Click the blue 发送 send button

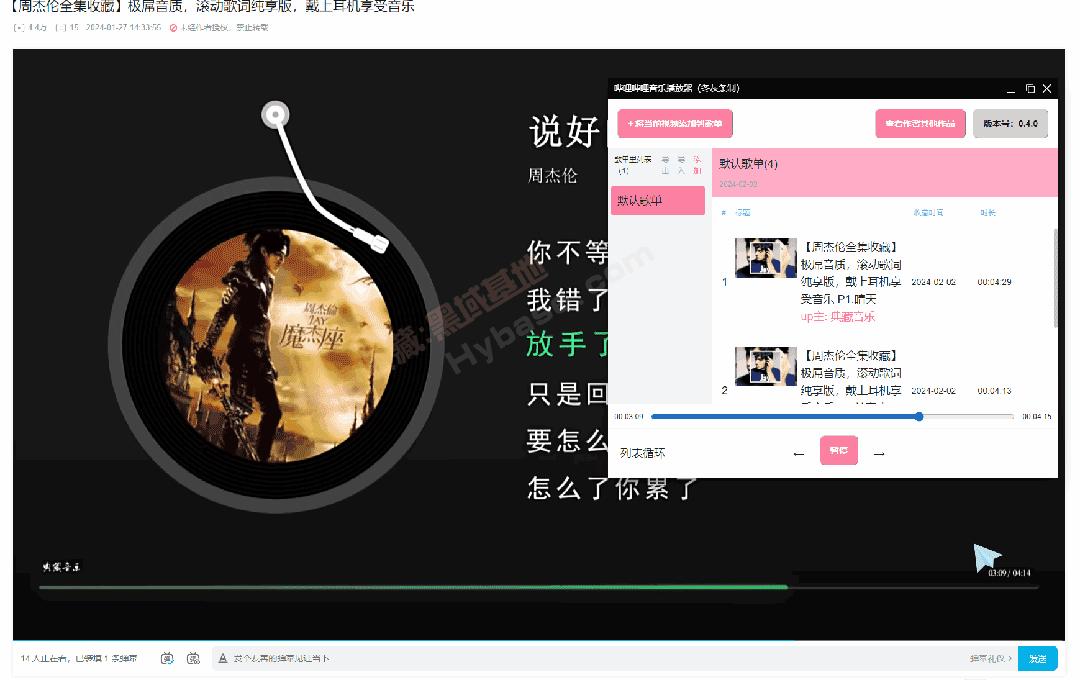1037,659
